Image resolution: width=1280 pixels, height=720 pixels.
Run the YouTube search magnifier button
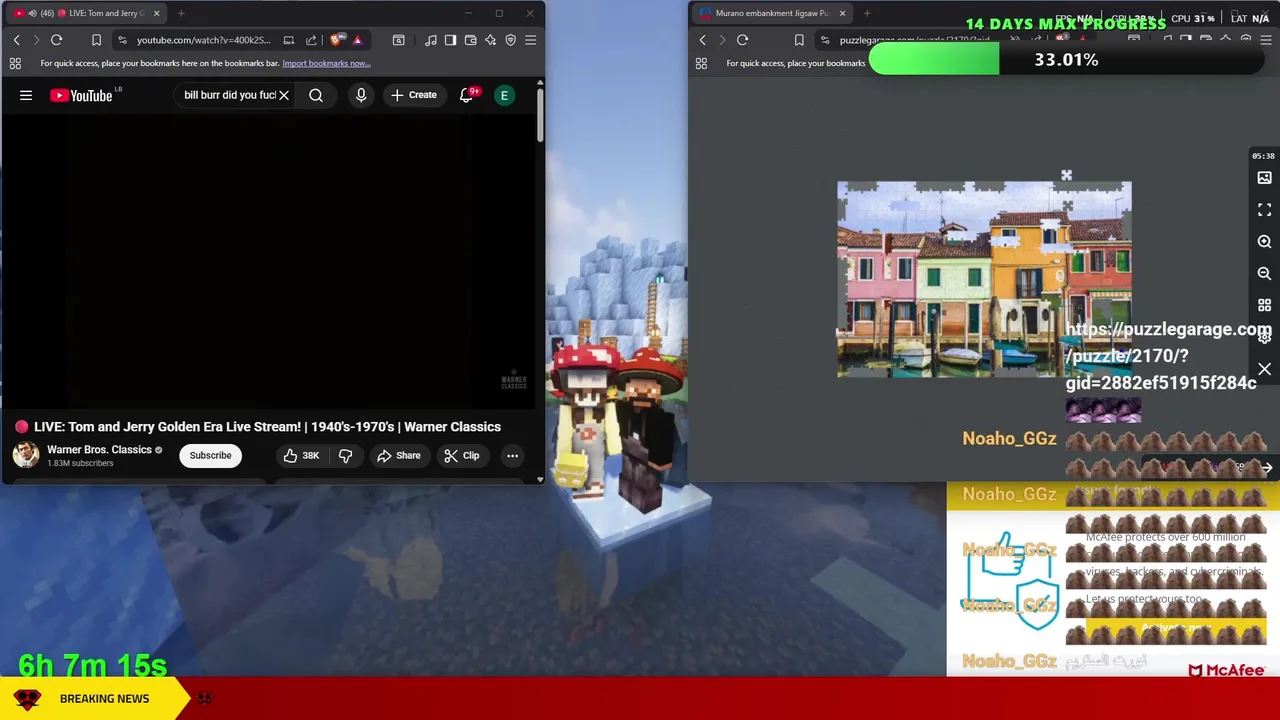click(x=316, y=95)
